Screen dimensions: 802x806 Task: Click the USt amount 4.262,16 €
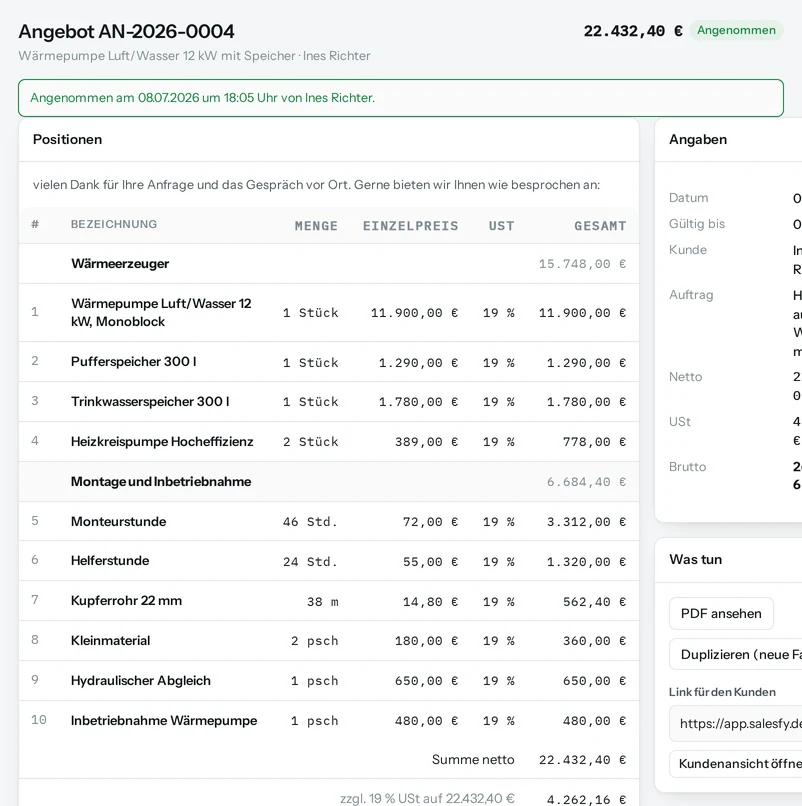586,799
